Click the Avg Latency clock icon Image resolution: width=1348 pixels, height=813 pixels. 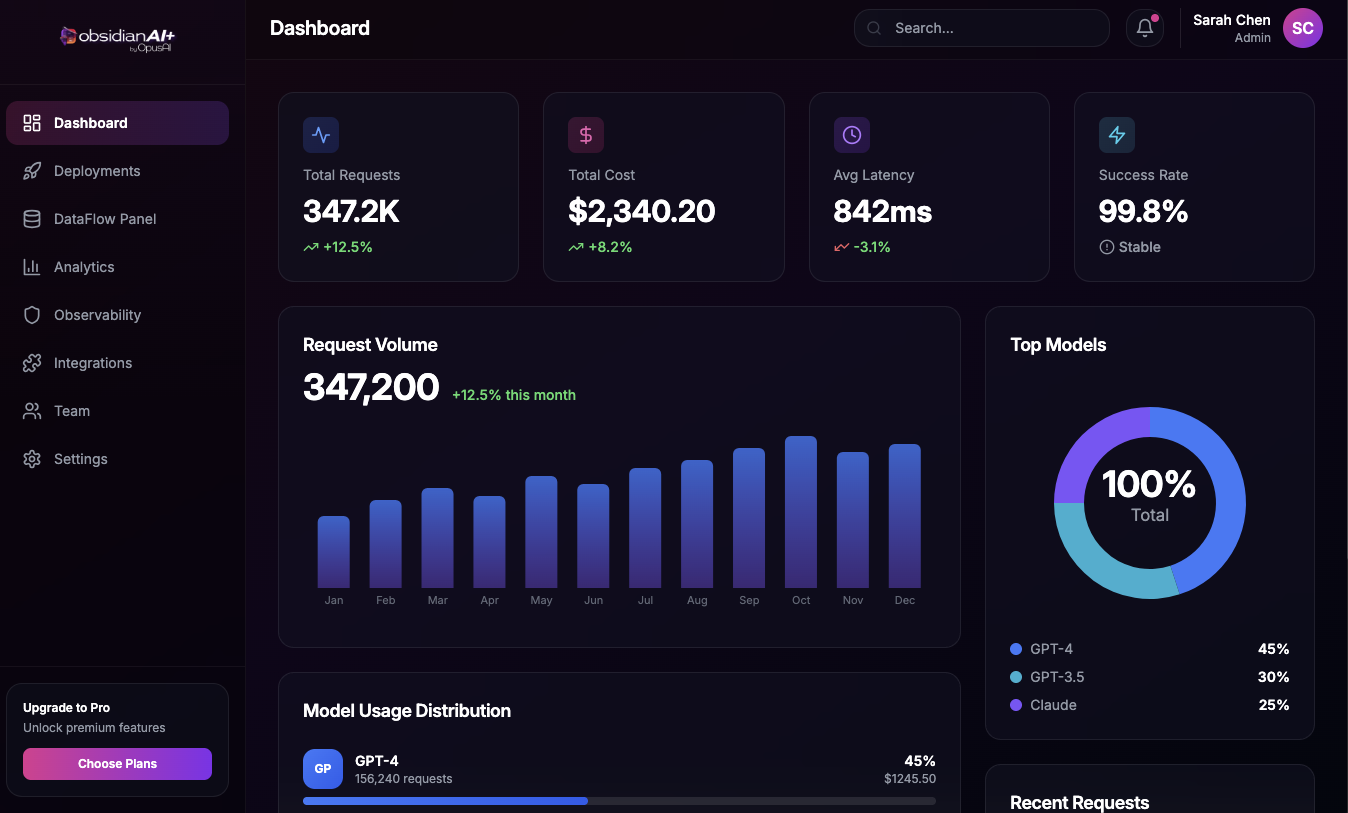coord(851,135)
